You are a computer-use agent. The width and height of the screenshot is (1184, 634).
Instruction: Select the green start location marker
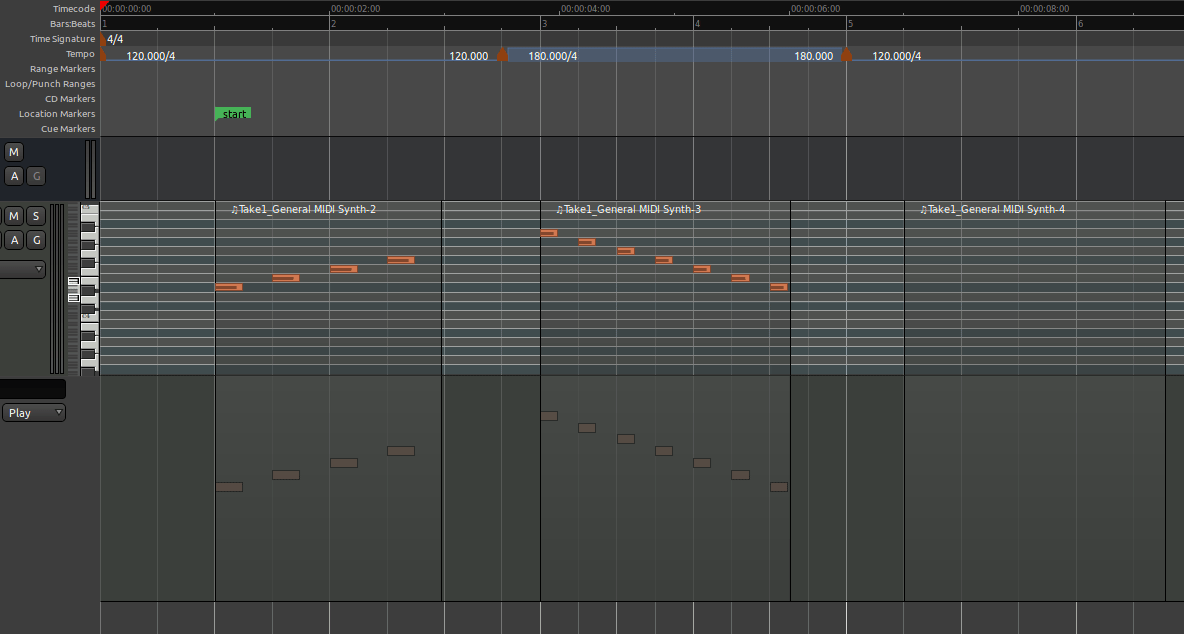233,114
